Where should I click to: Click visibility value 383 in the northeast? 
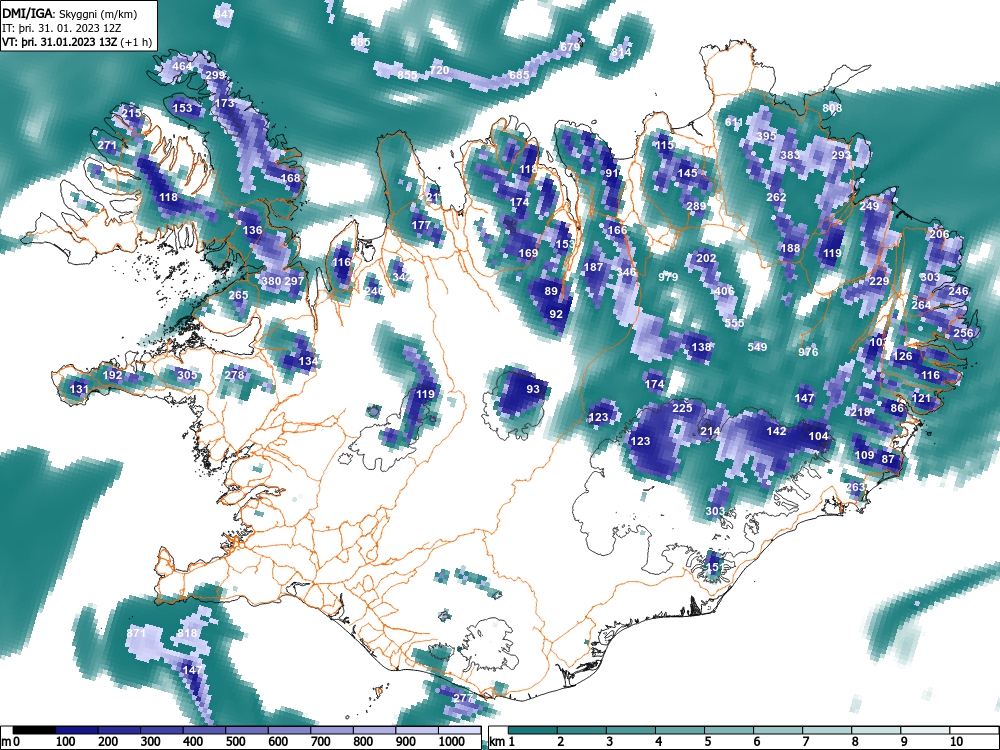tap(790, 155)
